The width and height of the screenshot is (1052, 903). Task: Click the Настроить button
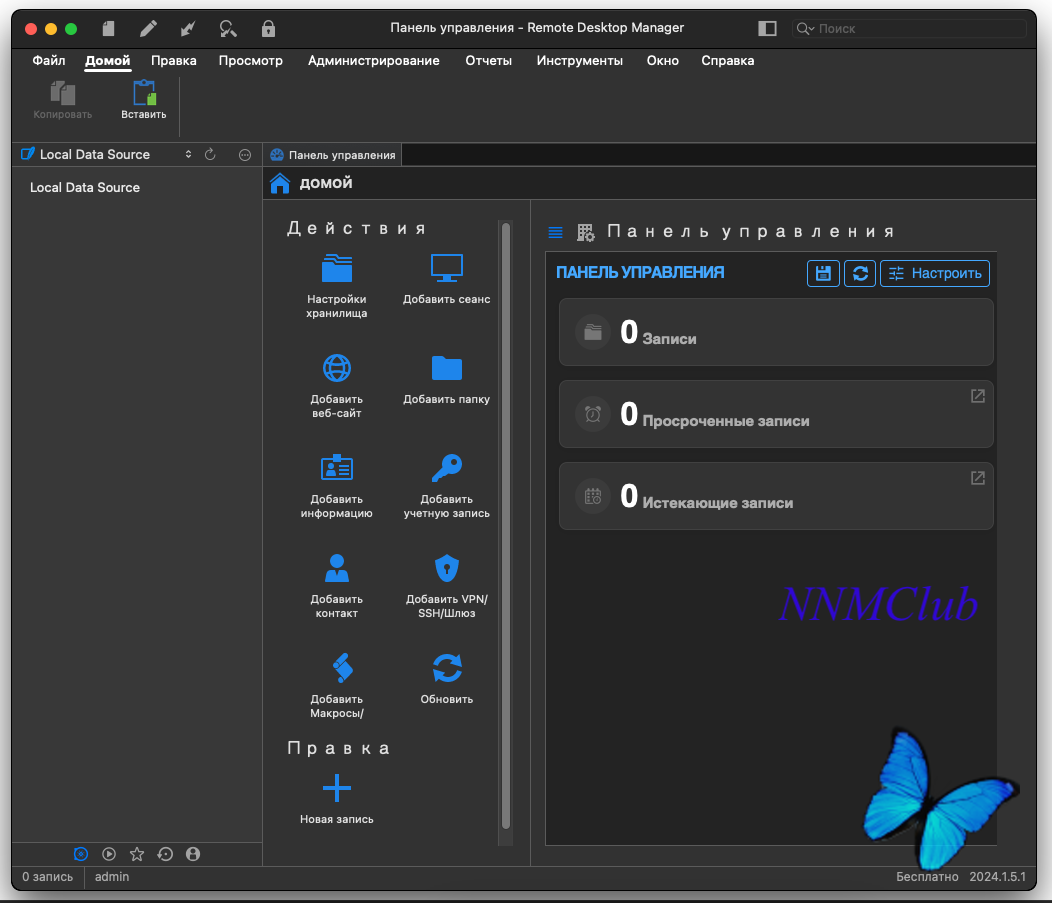[x=935, y=273]
